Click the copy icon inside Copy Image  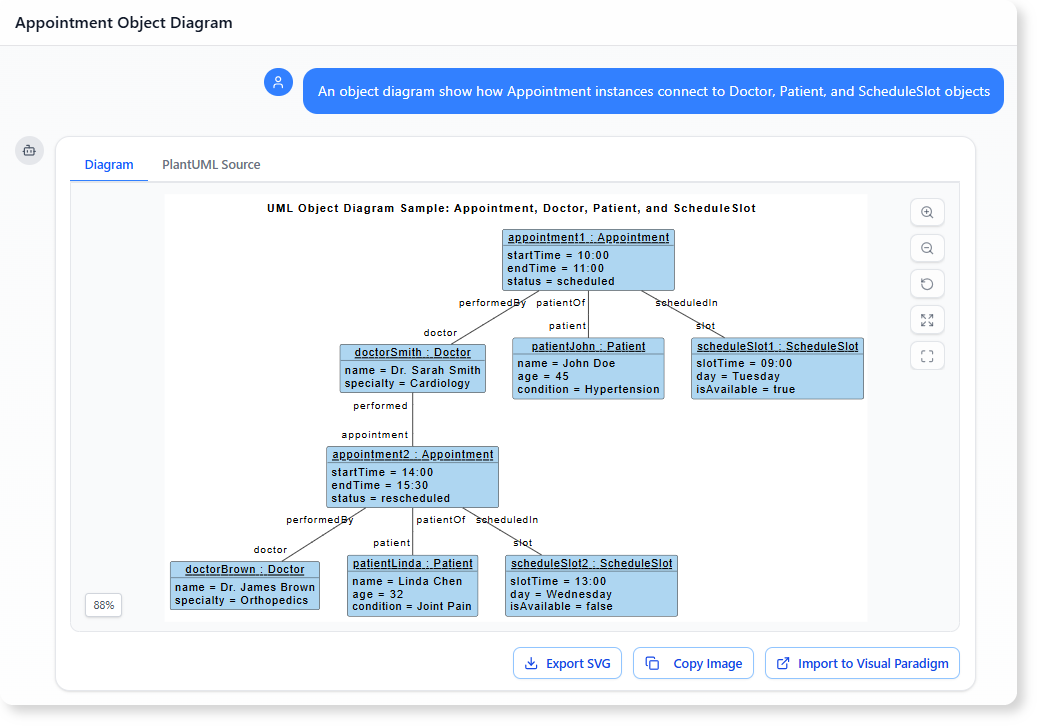tap(653, 663)
